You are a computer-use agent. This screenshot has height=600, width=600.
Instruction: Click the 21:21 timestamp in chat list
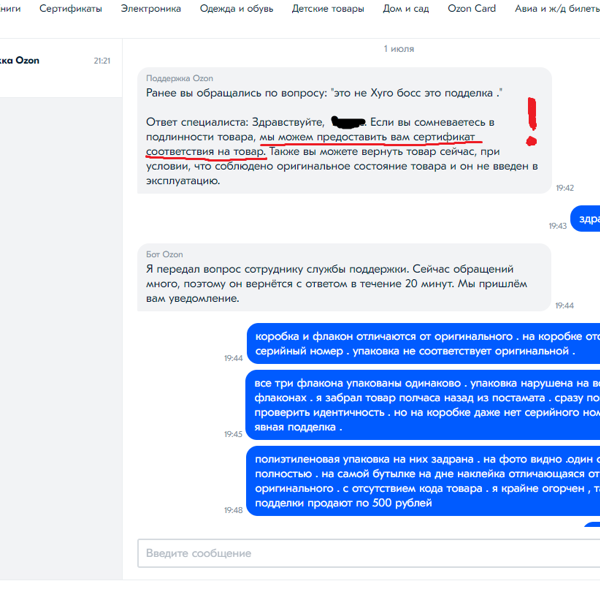click(x=102, y=61)
